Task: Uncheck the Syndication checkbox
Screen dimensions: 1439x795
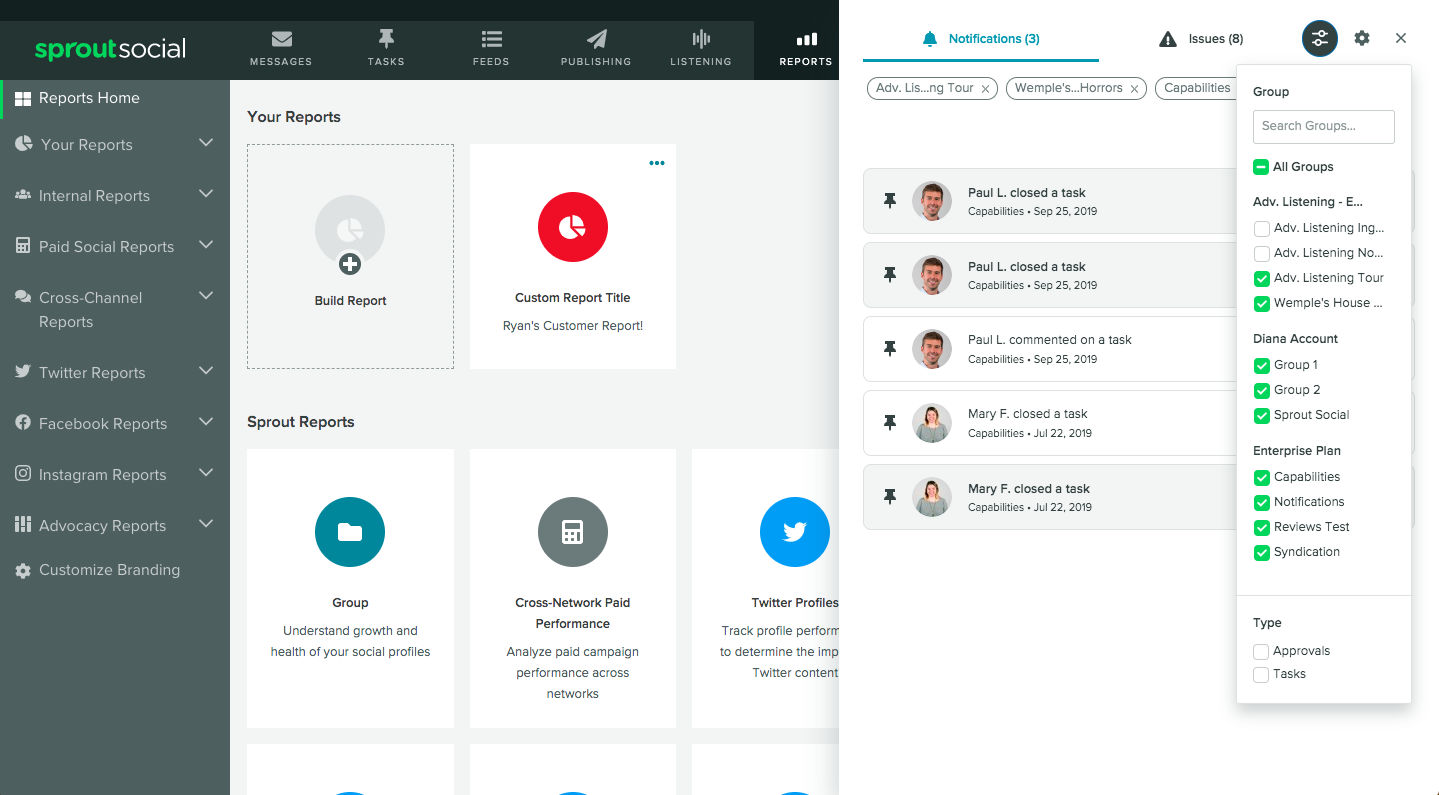Action: 1262,552
